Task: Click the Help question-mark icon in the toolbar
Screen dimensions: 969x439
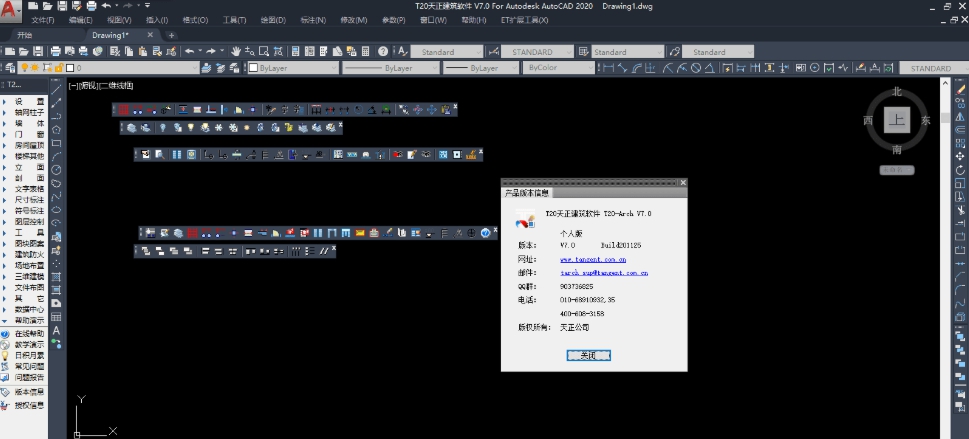Action: 383,51
